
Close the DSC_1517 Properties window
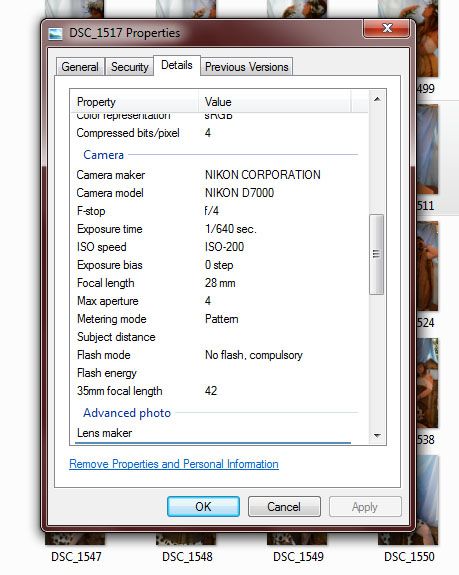point(387,28)
